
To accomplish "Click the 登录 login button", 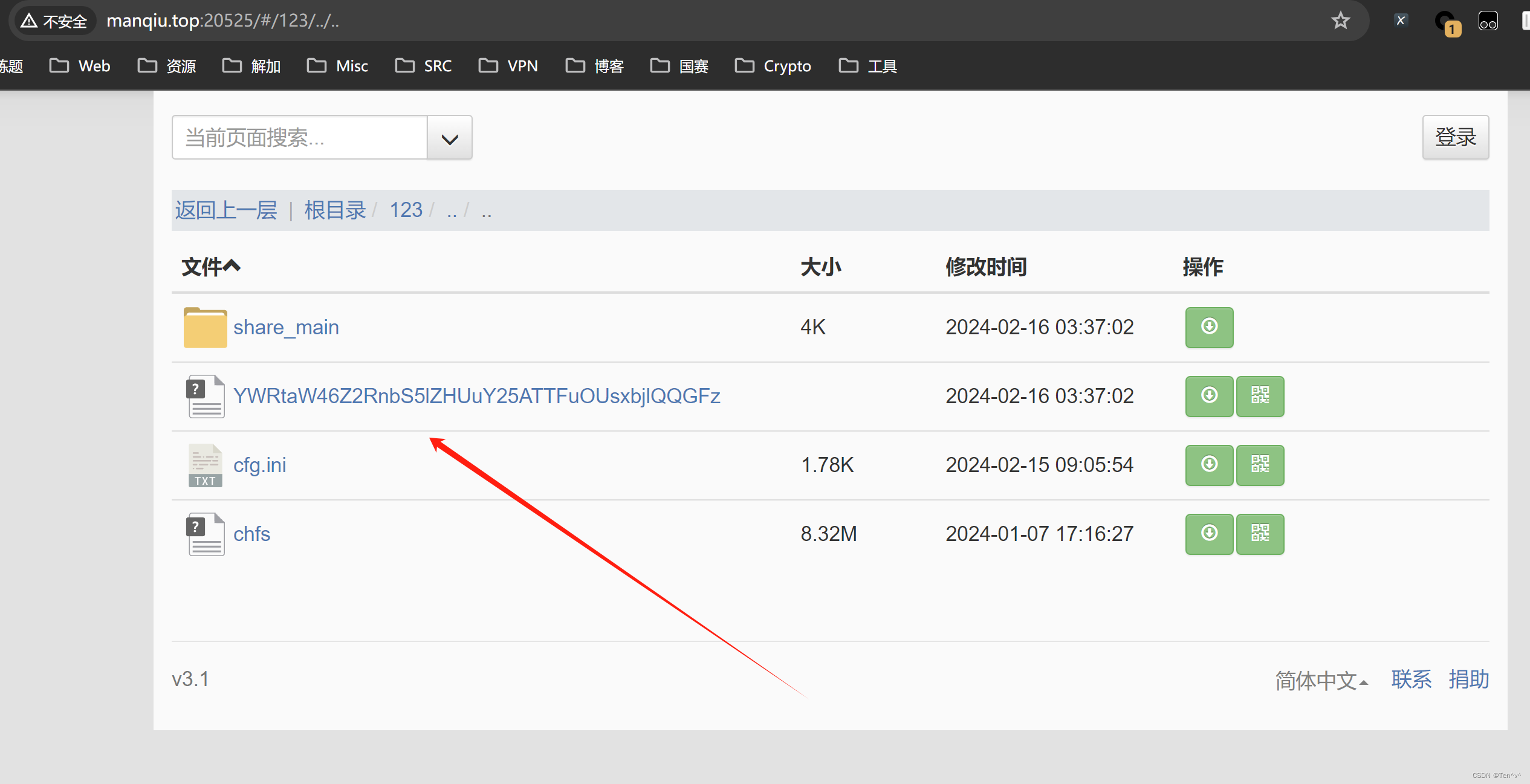I will point(1456,137).
